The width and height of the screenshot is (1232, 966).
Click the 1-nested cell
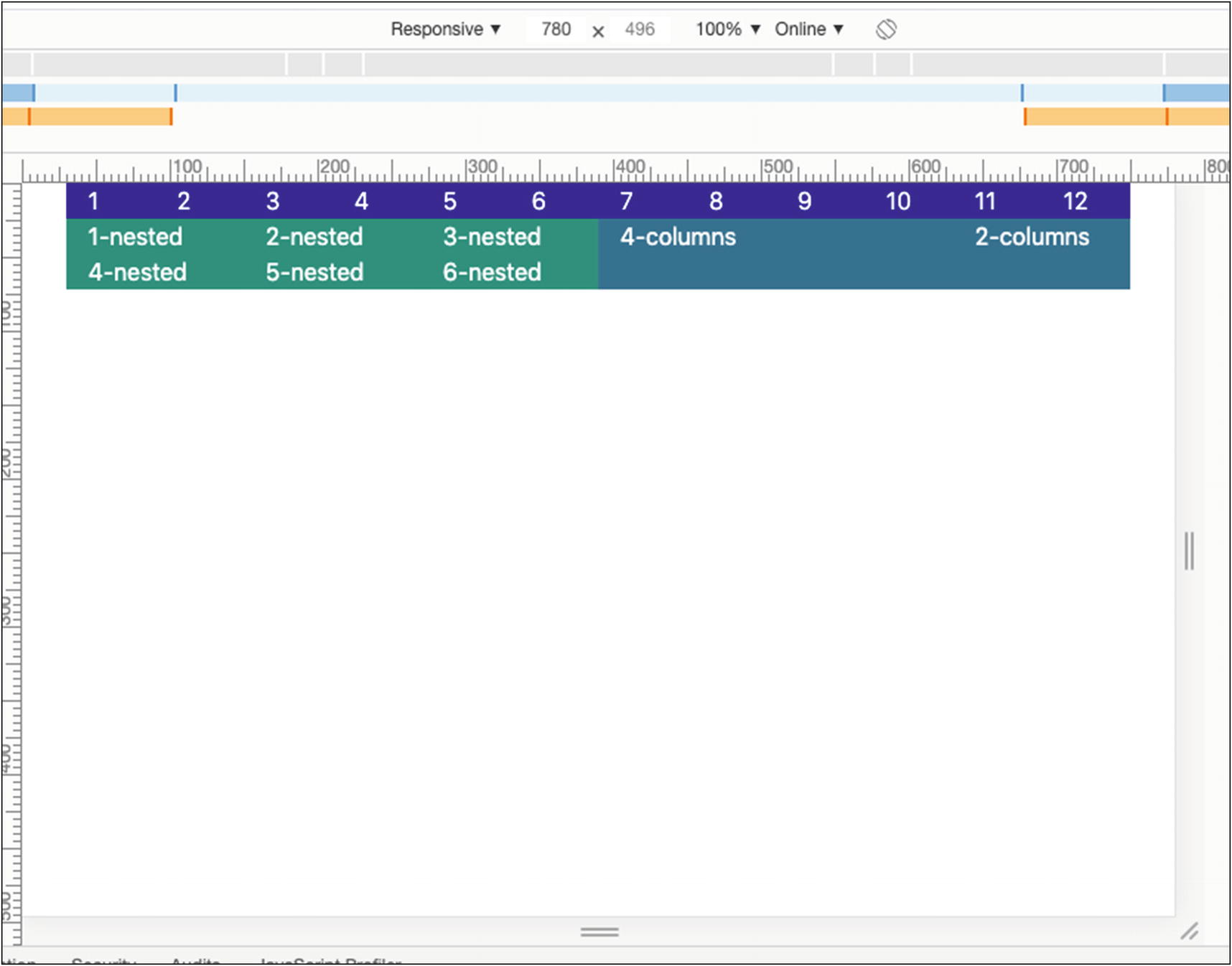pos(135,237)
